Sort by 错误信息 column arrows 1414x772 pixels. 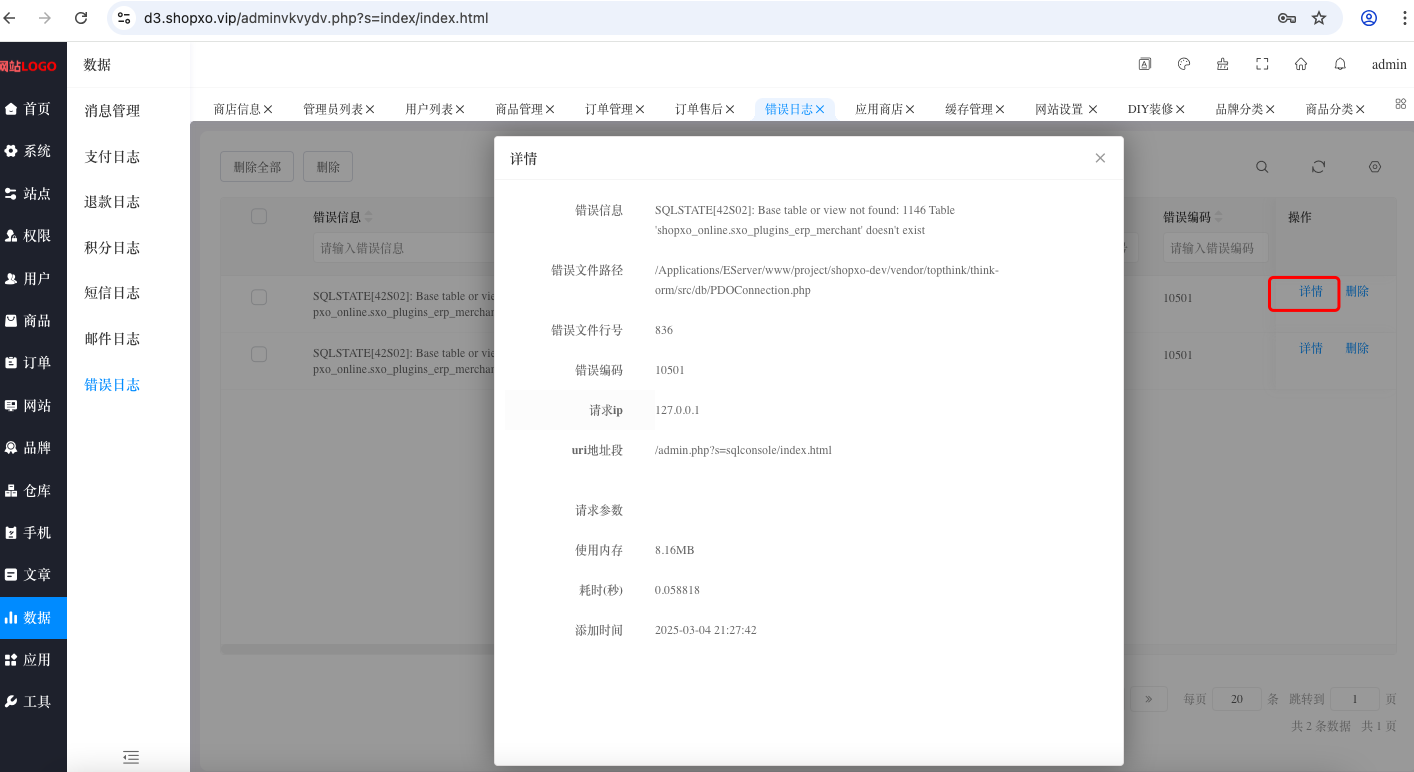tap(368, 217)
